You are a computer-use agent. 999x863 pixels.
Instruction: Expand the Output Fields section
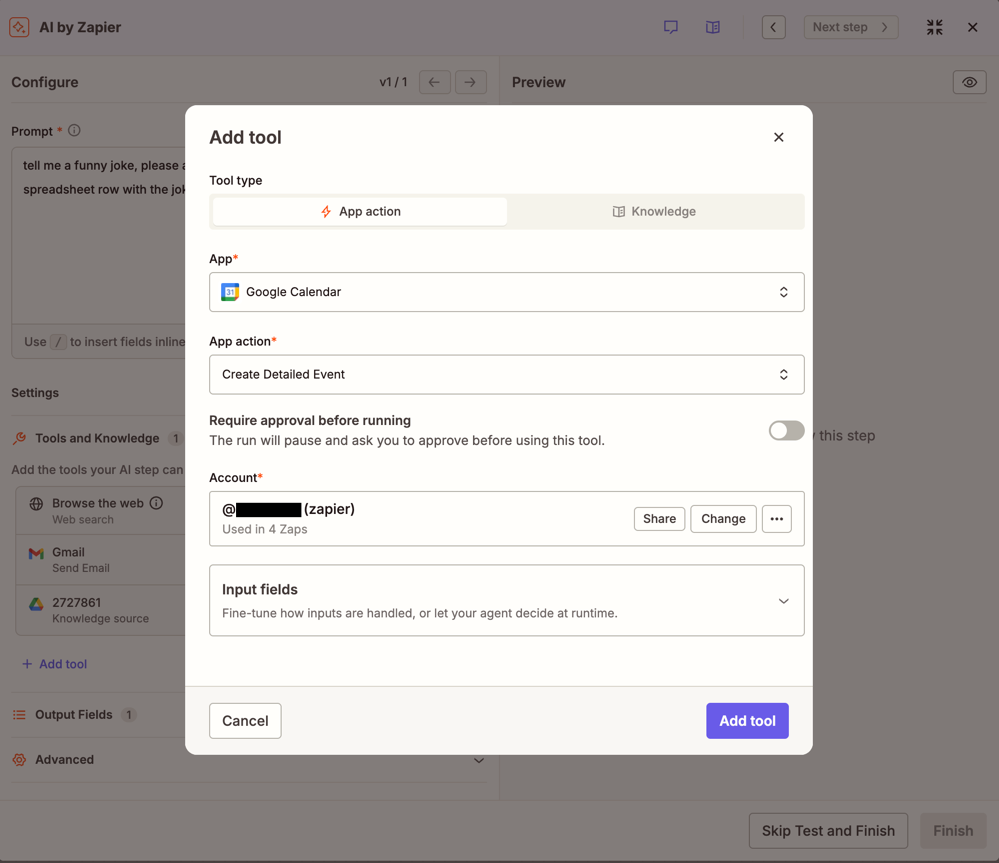coord(97,715)
